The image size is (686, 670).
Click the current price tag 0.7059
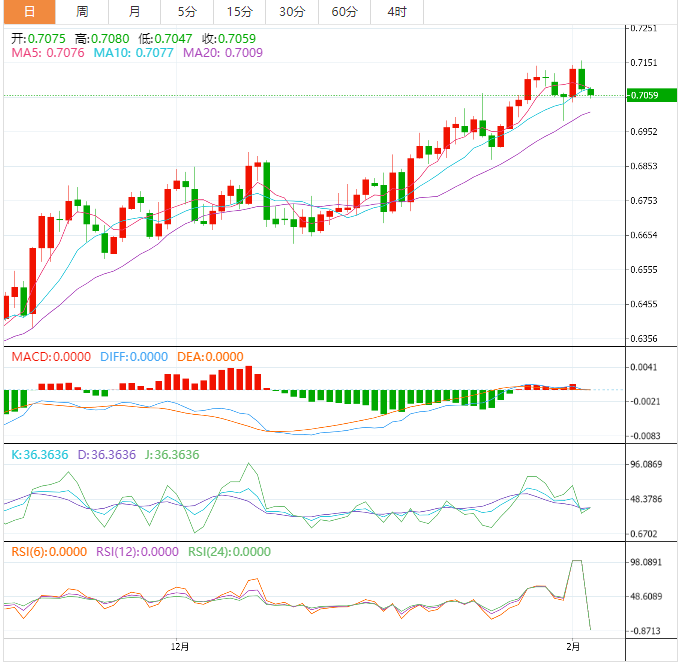coord(645,95)
